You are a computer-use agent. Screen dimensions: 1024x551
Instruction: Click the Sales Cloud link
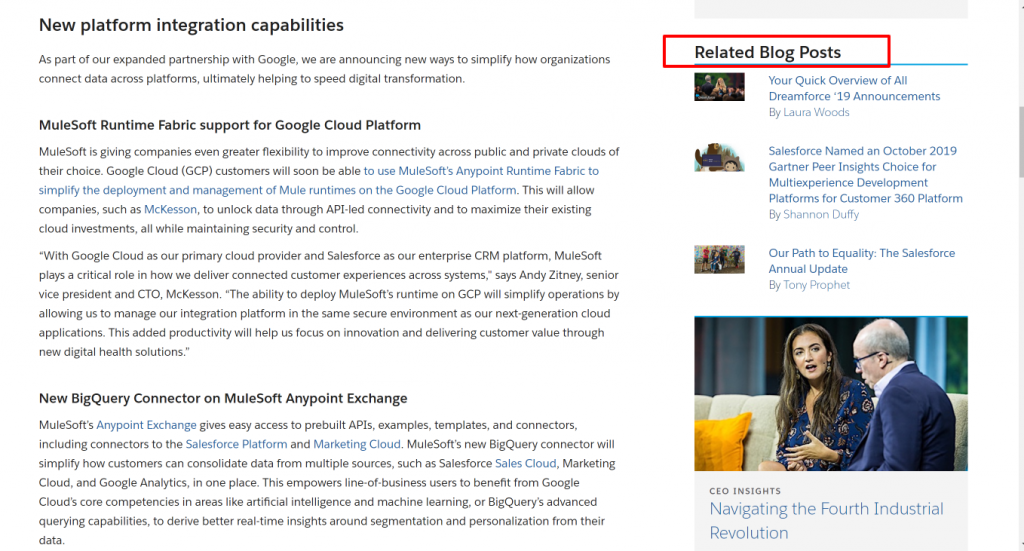point(525,463)
